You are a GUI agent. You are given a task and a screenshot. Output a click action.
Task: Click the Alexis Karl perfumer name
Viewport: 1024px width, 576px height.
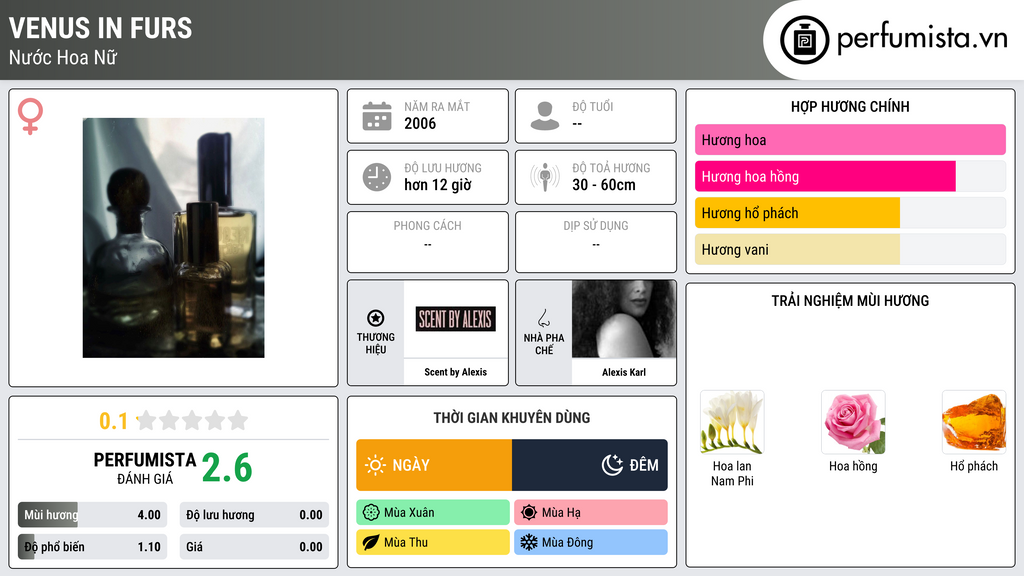coord(624,372)
